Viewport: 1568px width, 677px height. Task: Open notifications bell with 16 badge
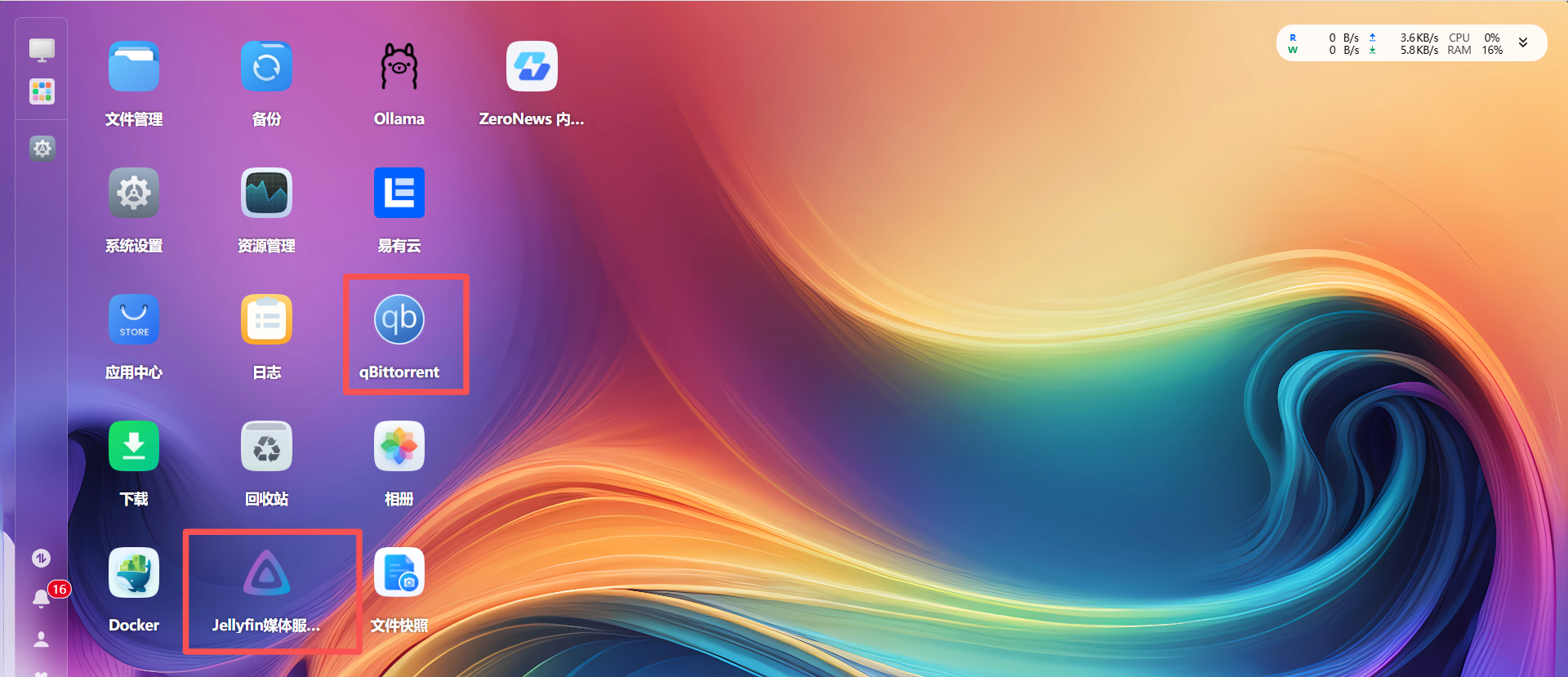click(x=42, y=599)
